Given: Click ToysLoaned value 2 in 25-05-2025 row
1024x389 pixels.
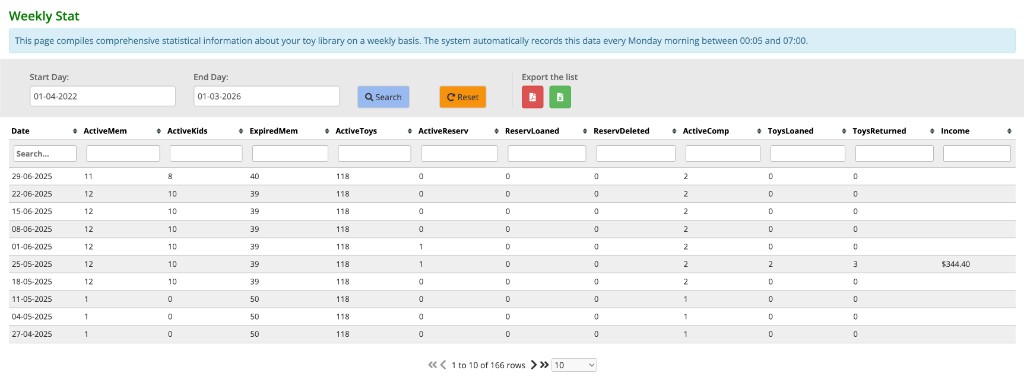Looking at the screenshot, I should click(x=770, y=264).
